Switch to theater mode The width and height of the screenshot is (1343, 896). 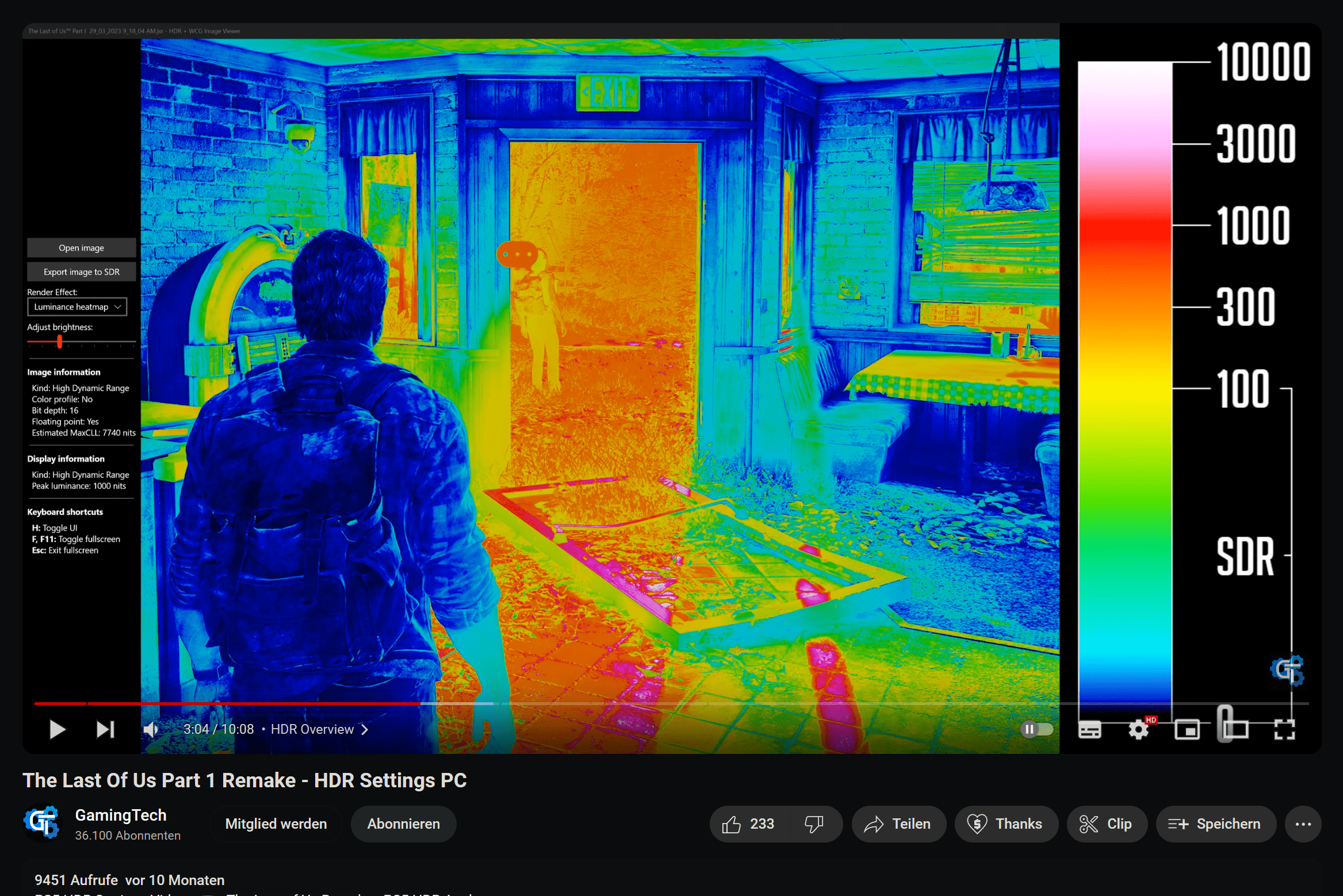(x=1235, y=729)
